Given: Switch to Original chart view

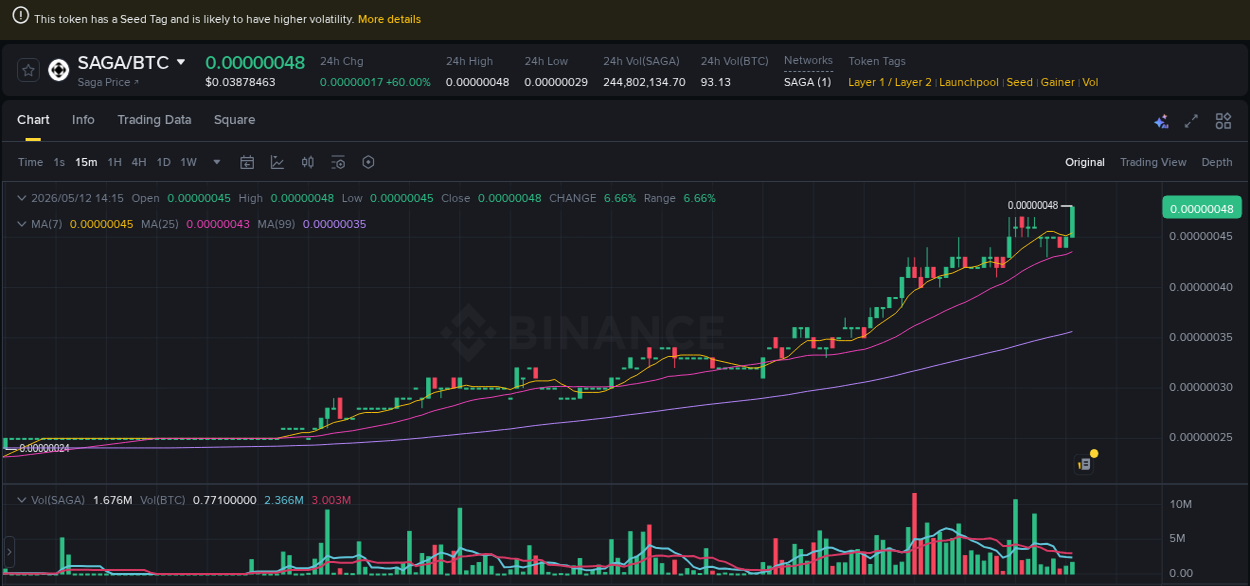Looking at the screenshot, I should click(1085, 162).
